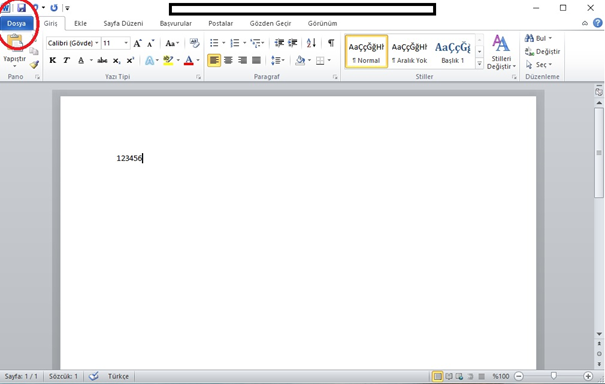Click the Save icon in quick access toolbar
605x384 pixels.
pos(21,7)
